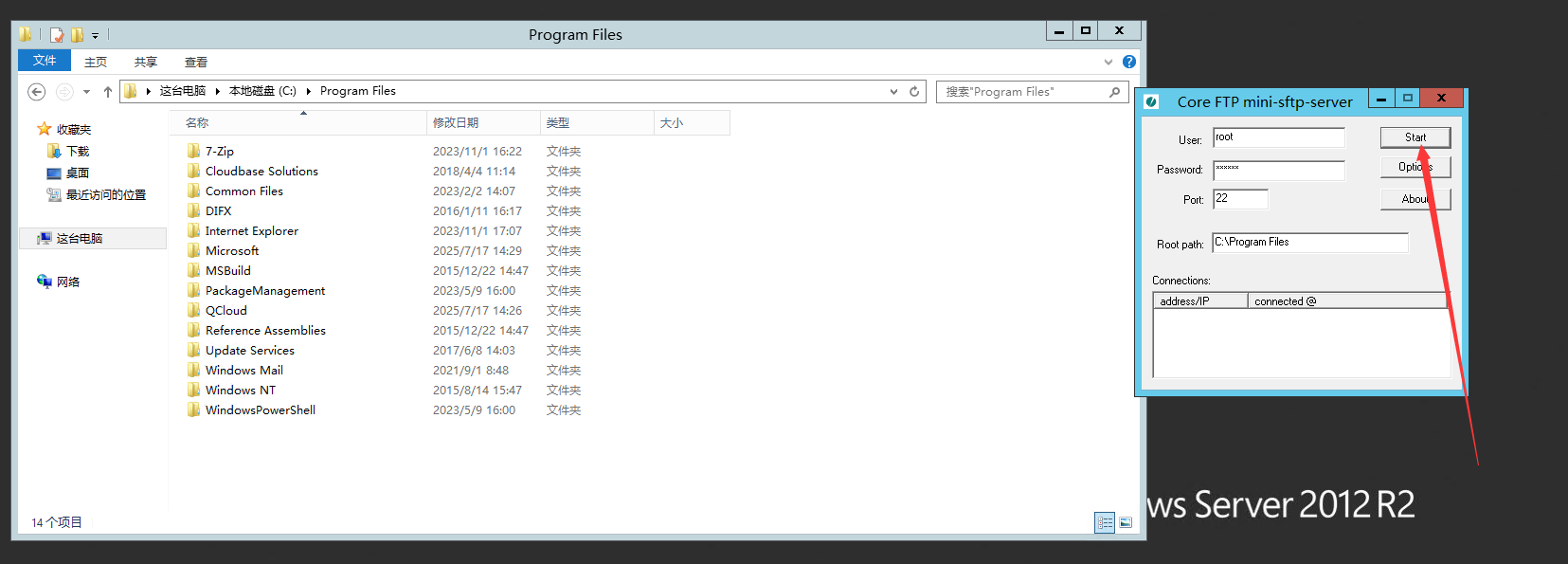
Task: Open Explorer help question mark
Action: (1129, 62)
